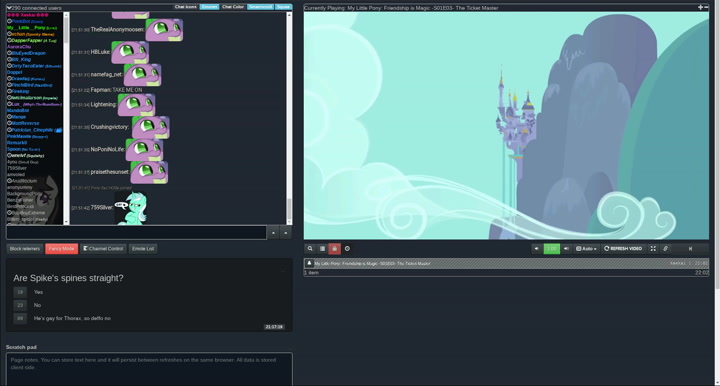Click the playlist list view icon

click(322, 248)
